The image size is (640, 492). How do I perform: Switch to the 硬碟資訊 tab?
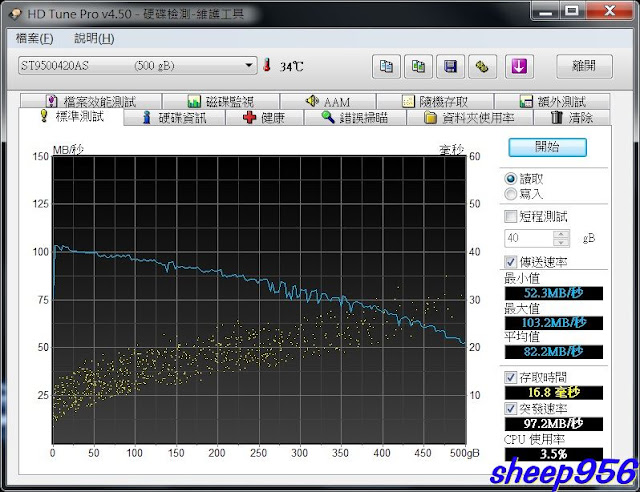[174, 118]
